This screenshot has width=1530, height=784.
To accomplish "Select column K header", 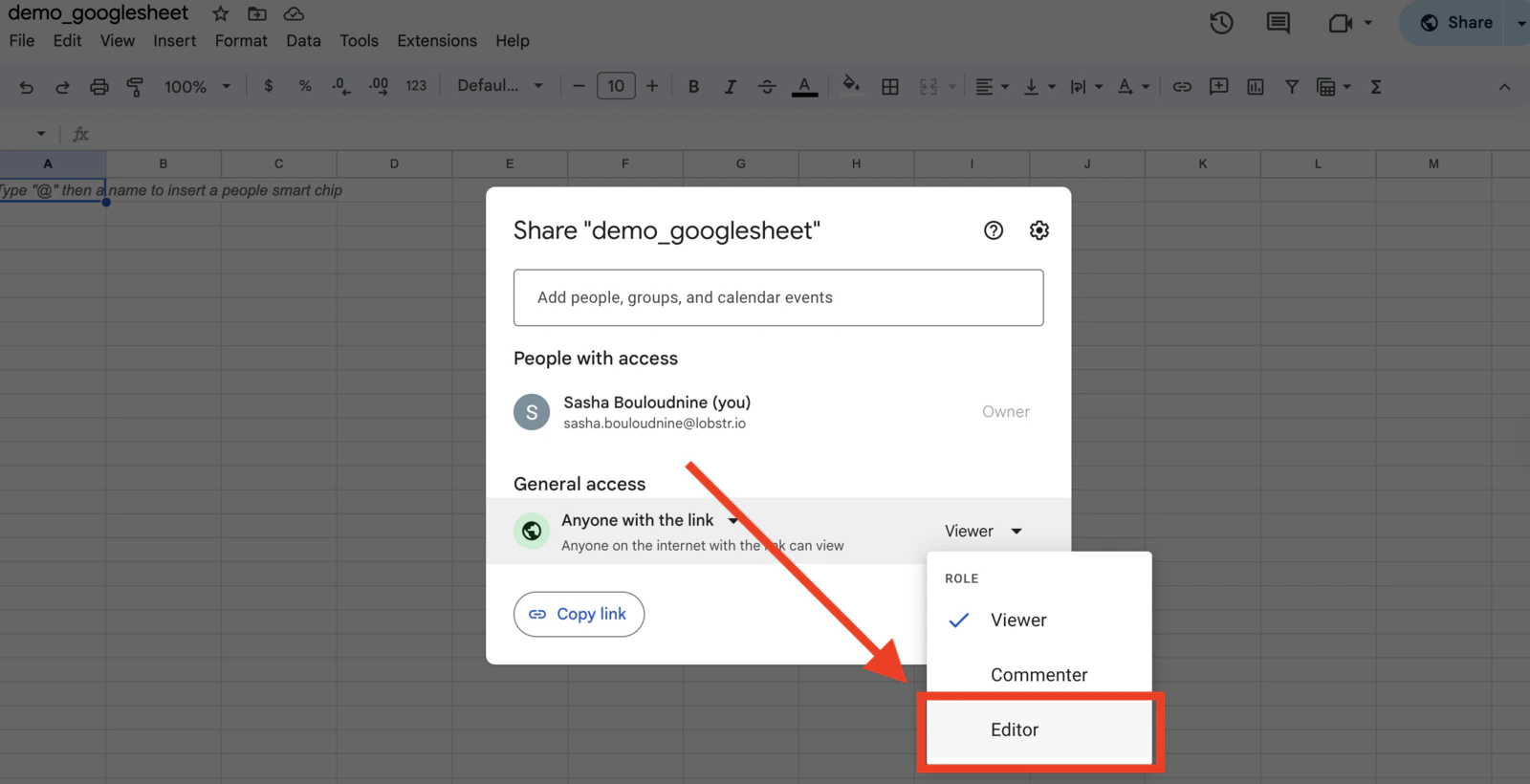I will 1203,163.
